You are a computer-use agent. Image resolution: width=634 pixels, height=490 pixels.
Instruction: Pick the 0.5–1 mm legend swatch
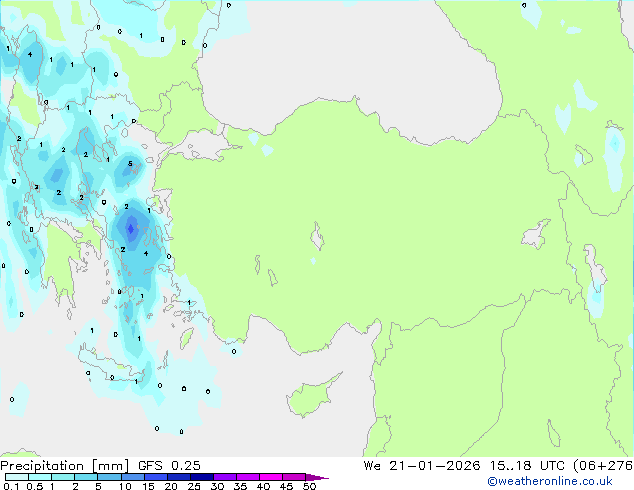point(40,477)
